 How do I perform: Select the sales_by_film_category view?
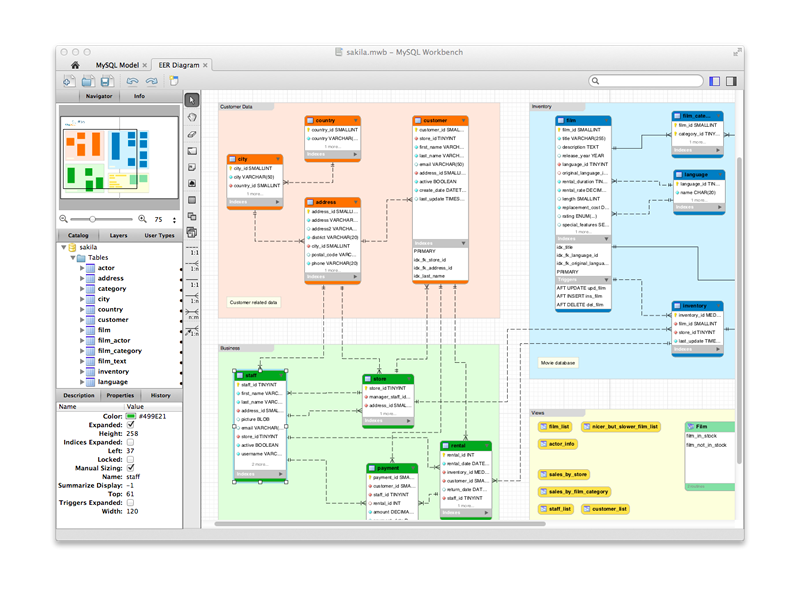574,492
